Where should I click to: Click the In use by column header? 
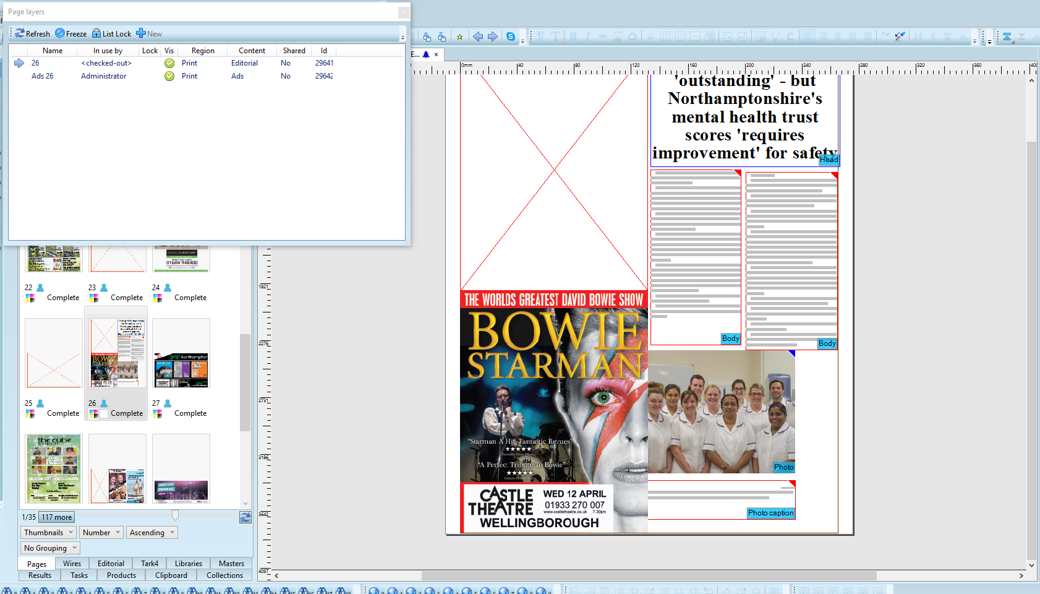107,50
